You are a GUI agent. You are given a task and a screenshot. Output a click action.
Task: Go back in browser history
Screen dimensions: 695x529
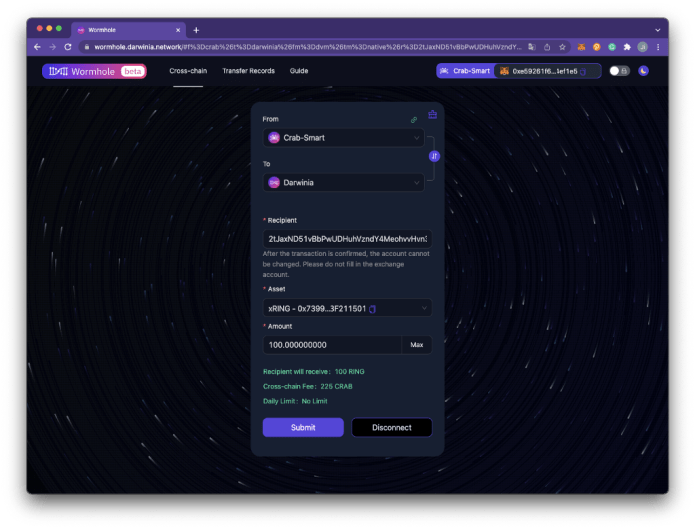[38, 47]
